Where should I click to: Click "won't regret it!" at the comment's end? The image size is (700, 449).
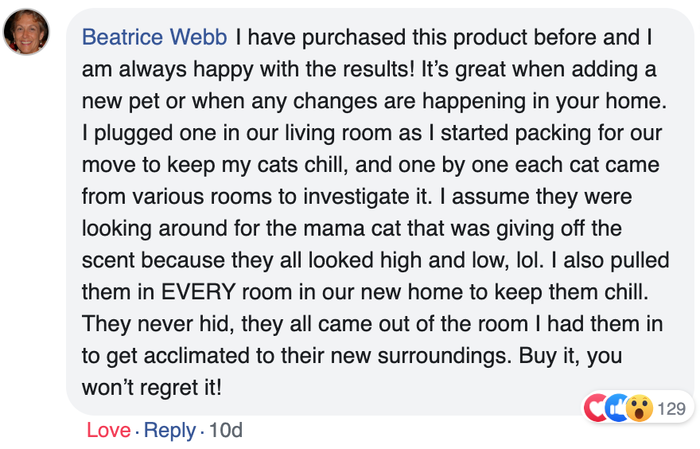[154, 386]
